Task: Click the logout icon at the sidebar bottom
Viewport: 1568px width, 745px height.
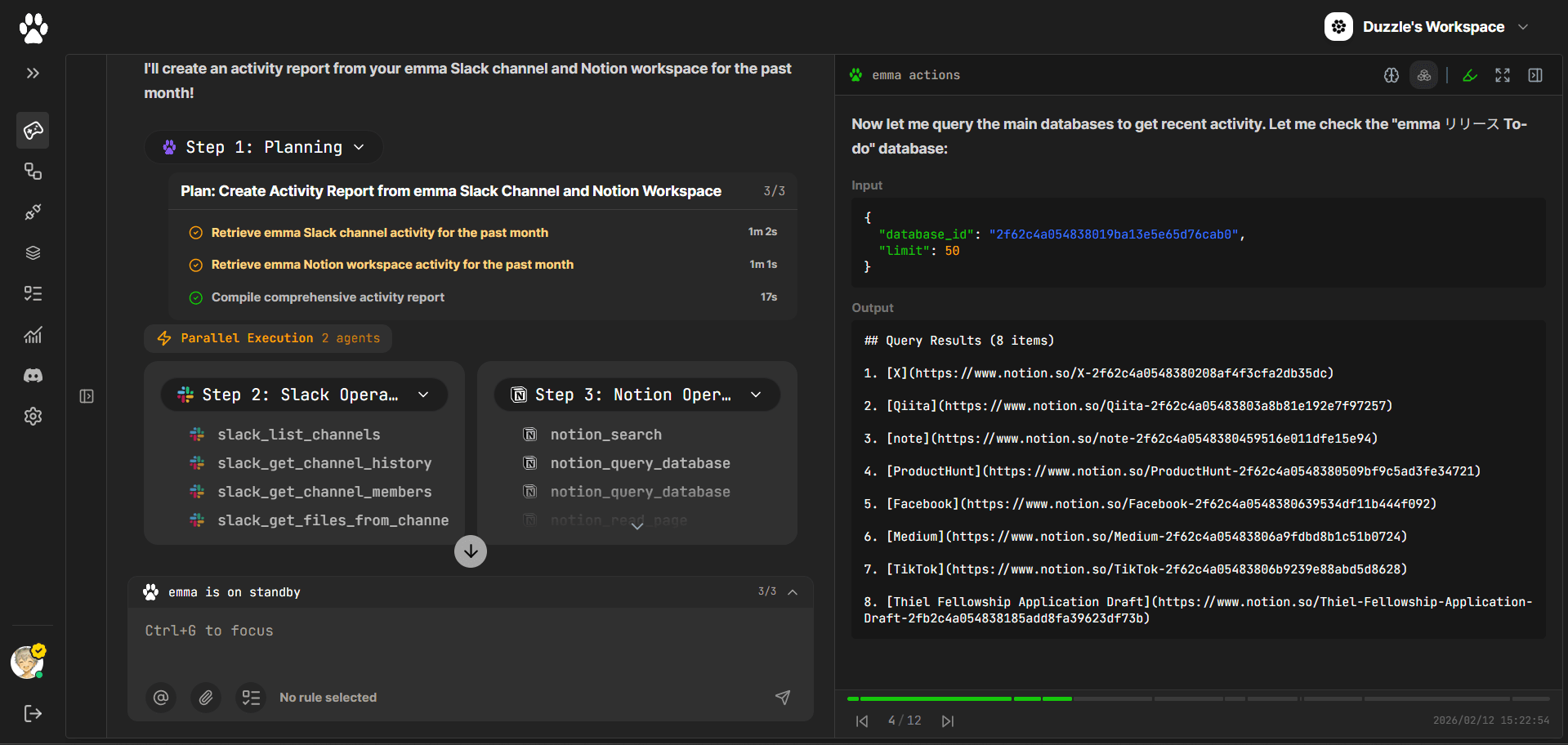Action: pyautogui.click(x=33, y=714)
